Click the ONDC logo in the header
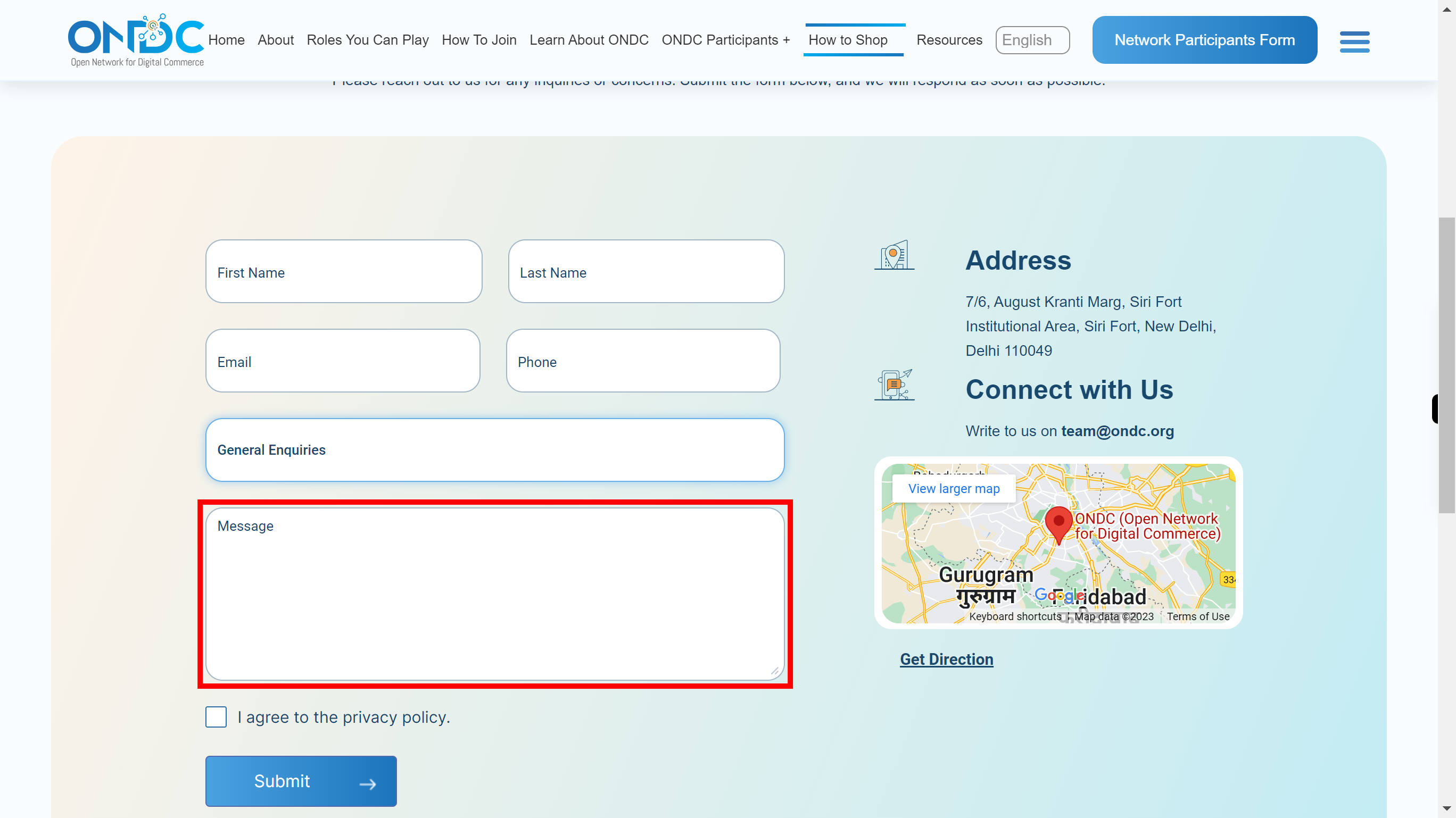The height and width of the screenshot is (818, 1456). [136, 40]
